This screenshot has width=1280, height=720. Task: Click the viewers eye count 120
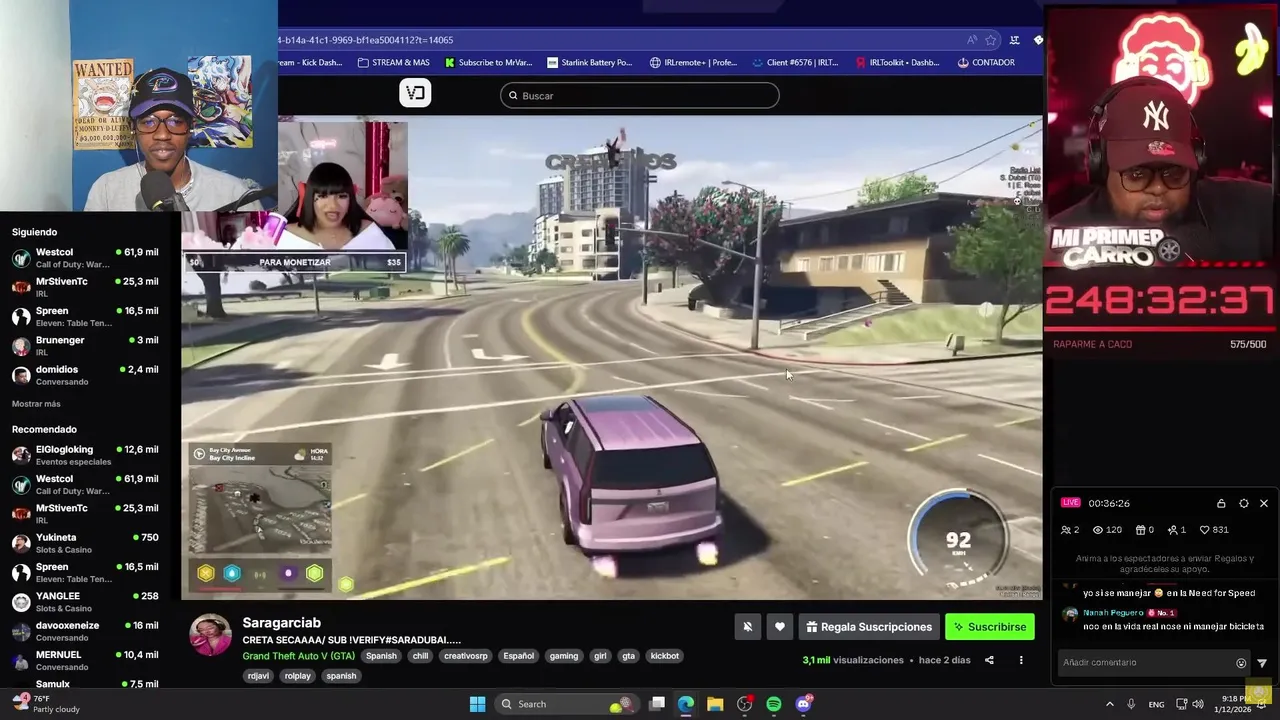(1107, 530)
